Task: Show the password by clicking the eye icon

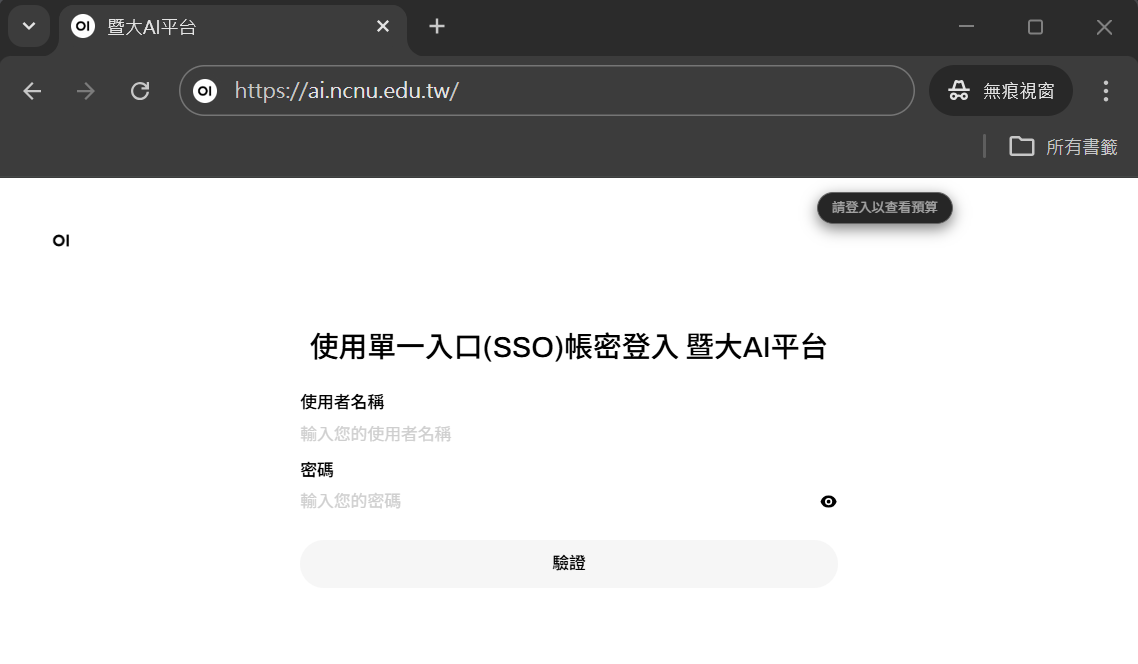Action: (x=828, y=501)
